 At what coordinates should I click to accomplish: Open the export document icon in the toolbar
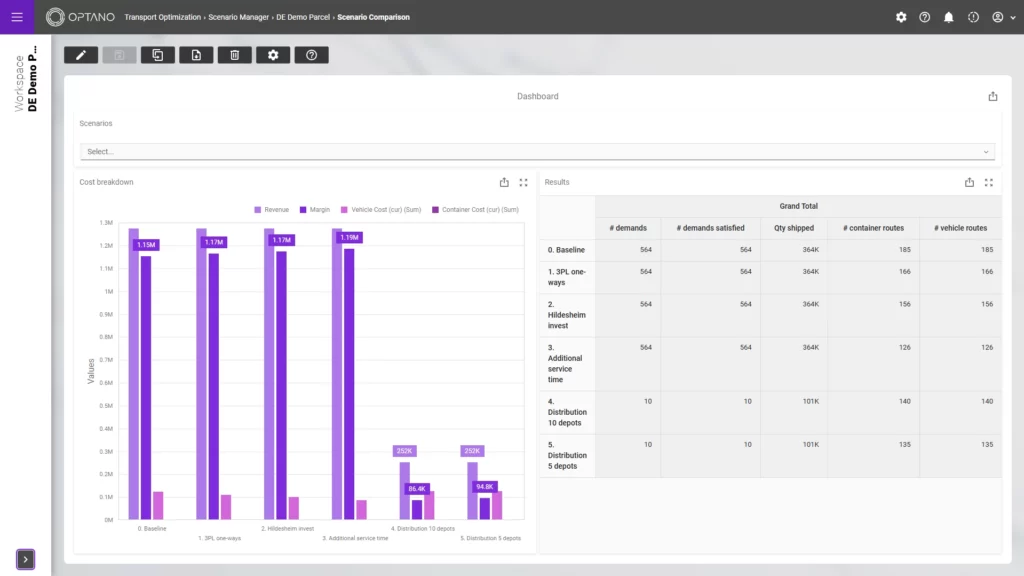coord(196,55)
